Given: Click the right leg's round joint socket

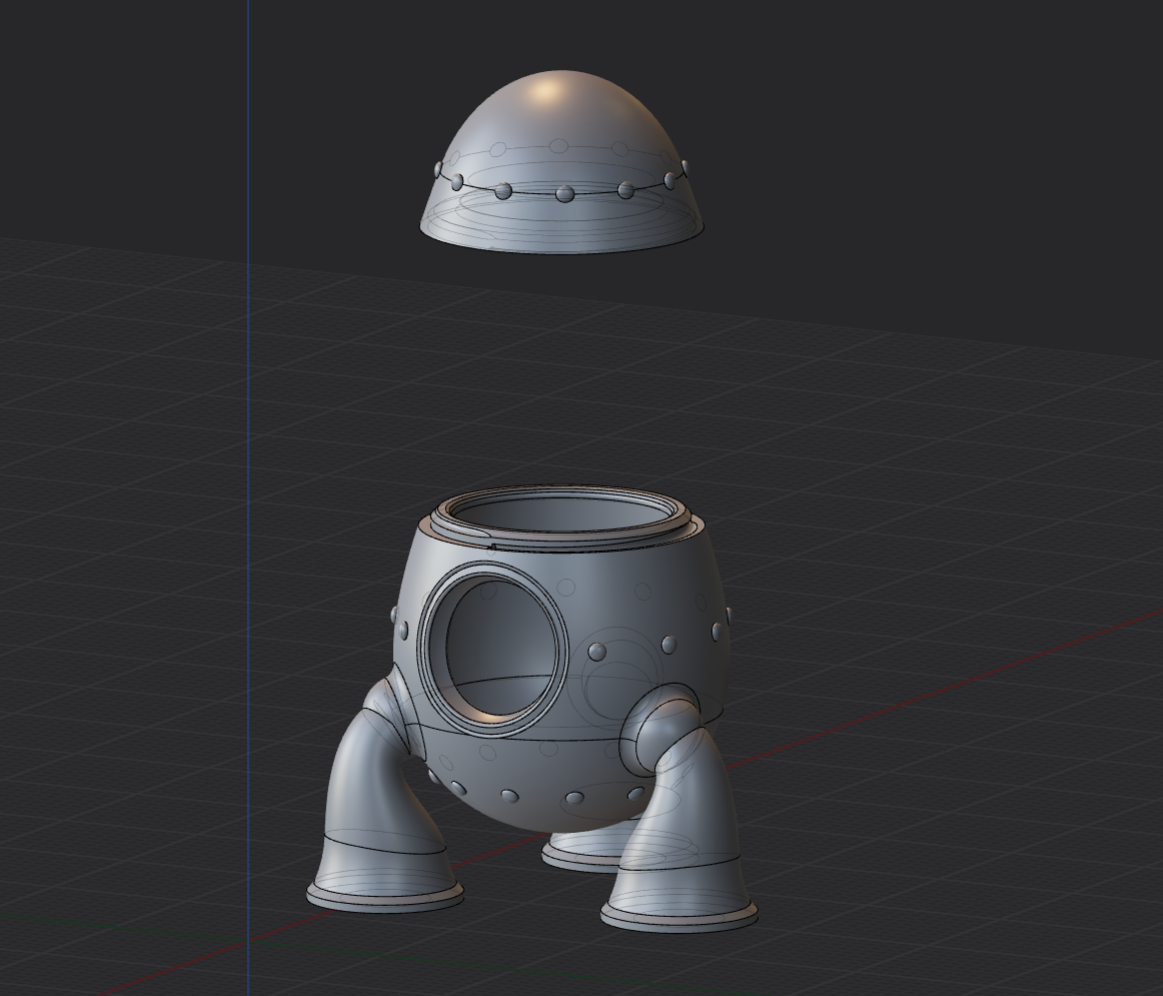Looking at the screenshot, I should [660, 728].
